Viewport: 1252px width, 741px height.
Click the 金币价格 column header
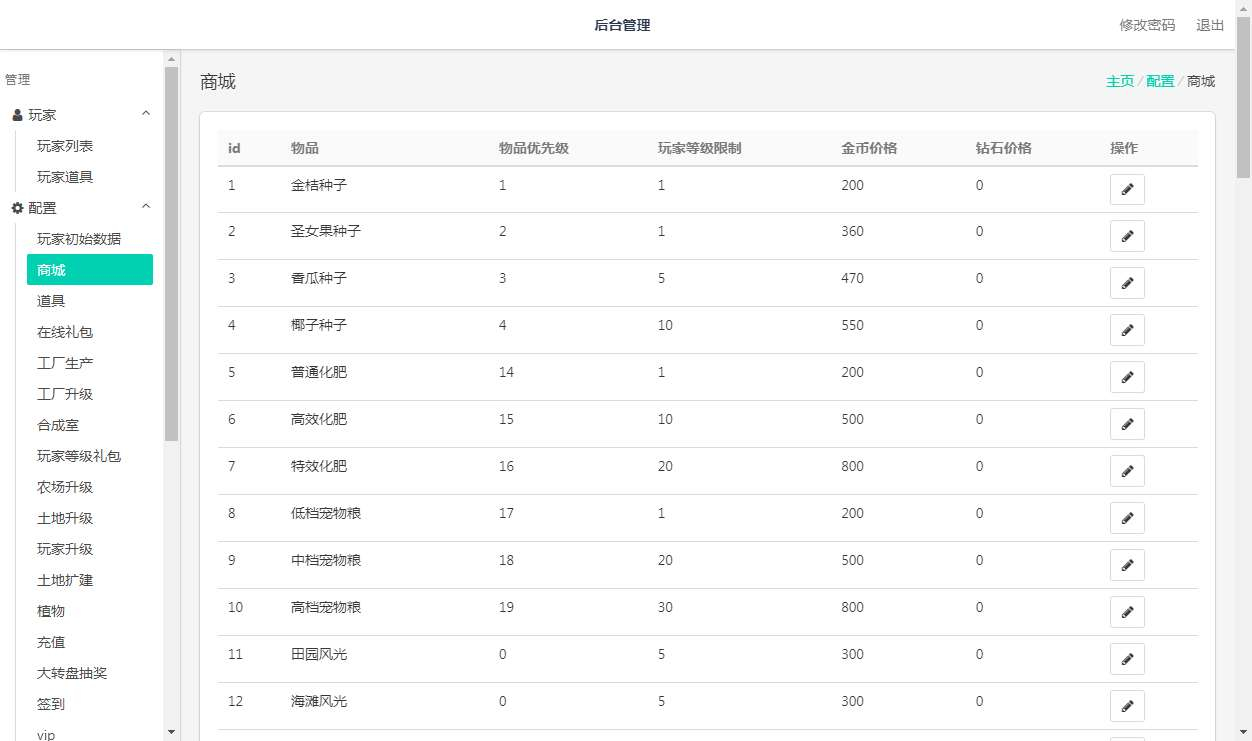click(869, 148)
